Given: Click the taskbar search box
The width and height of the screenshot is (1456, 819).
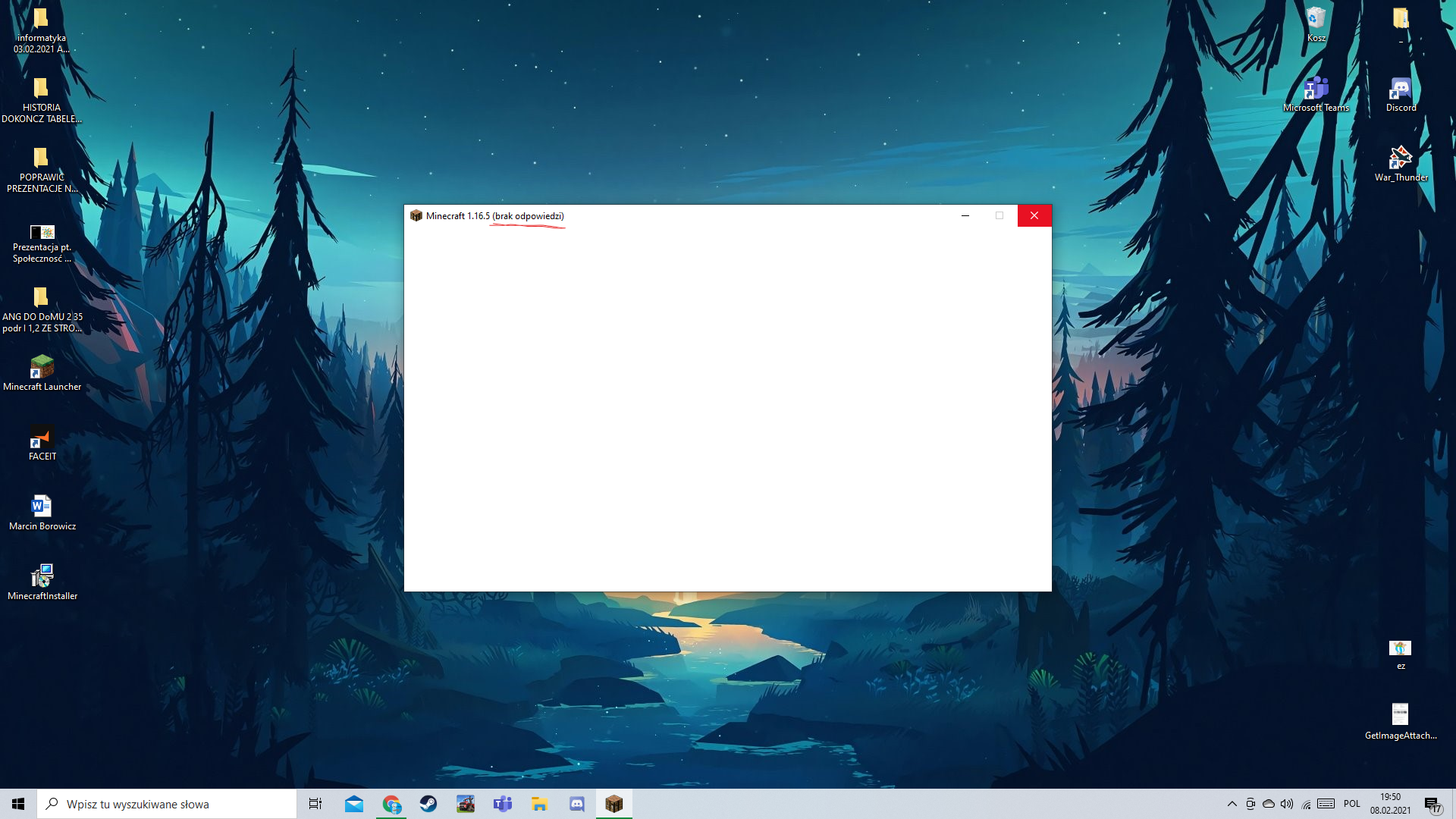Looking at the screenshot, I should pos(167,804).
